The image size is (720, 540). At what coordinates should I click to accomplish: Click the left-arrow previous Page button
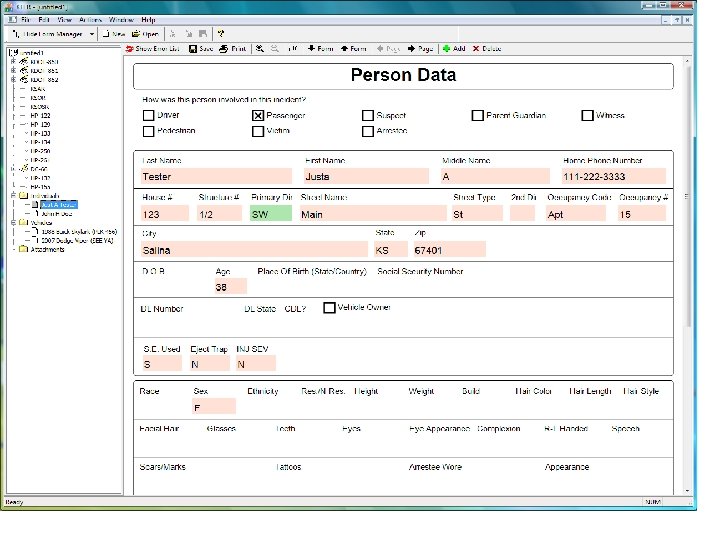coord(388,48)
